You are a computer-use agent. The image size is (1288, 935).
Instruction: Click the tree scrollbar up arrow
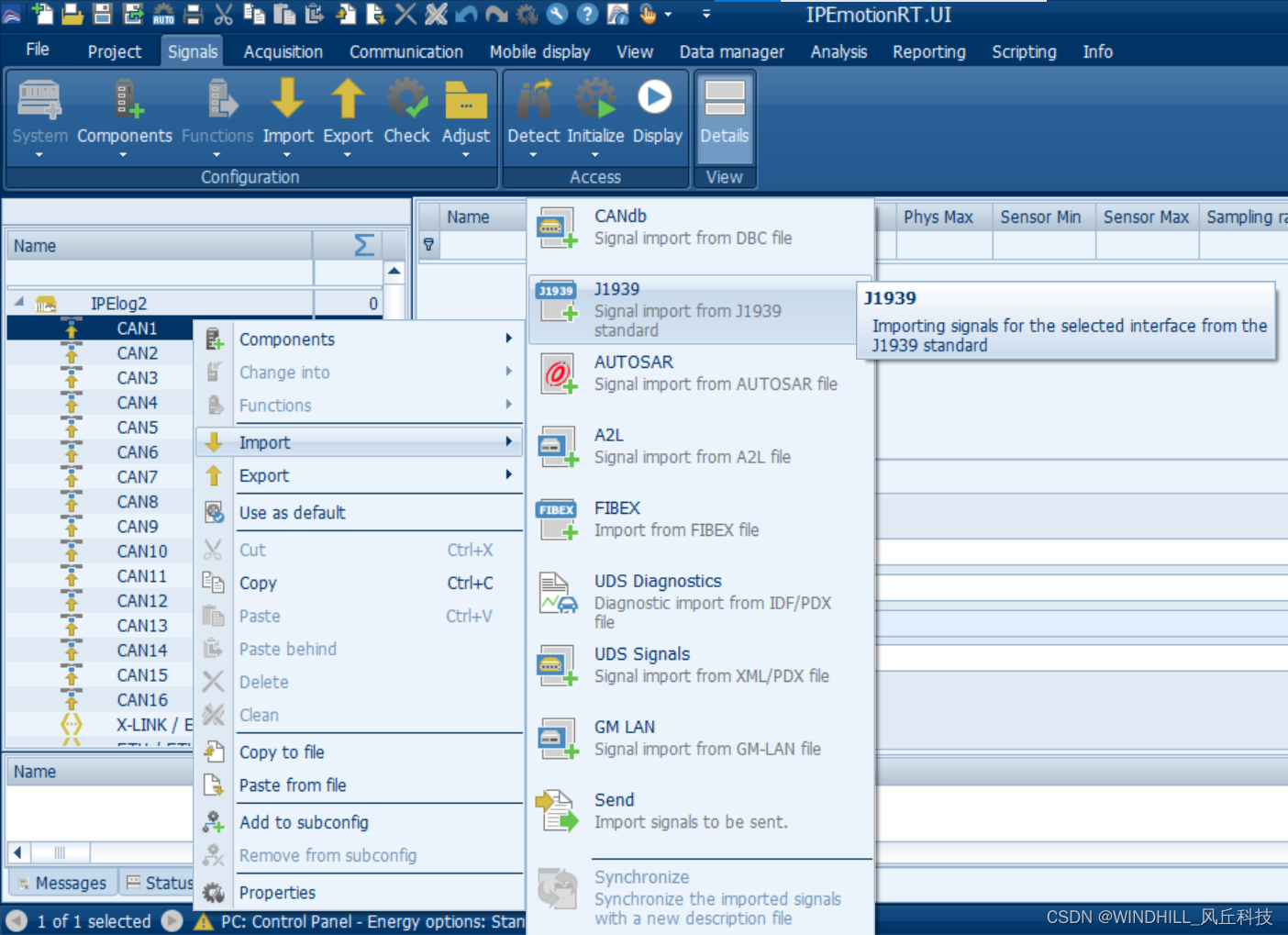pyautogui.click(x=394, y=271)
